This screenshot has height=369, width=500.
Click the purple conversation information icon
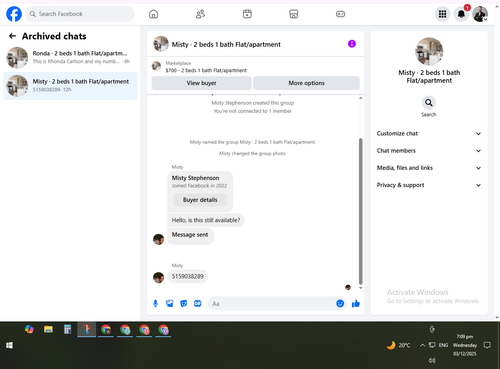point(352,44)
